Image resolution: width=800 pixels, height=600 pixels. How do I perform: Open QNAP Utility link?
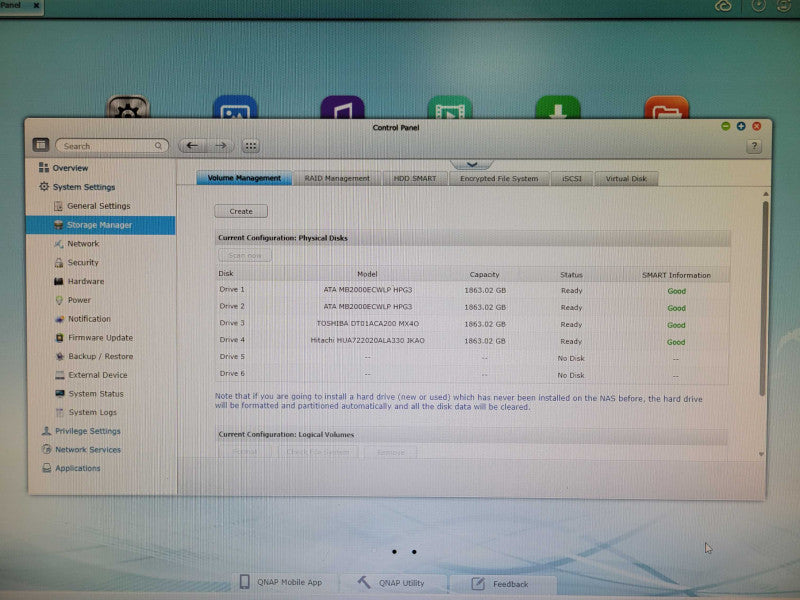[x=393, y=583]
